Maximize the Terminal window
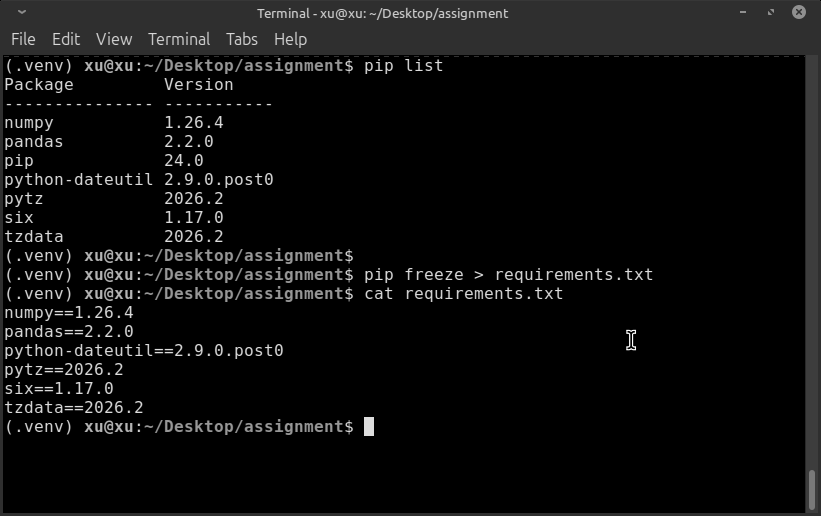 pos(771,12)
